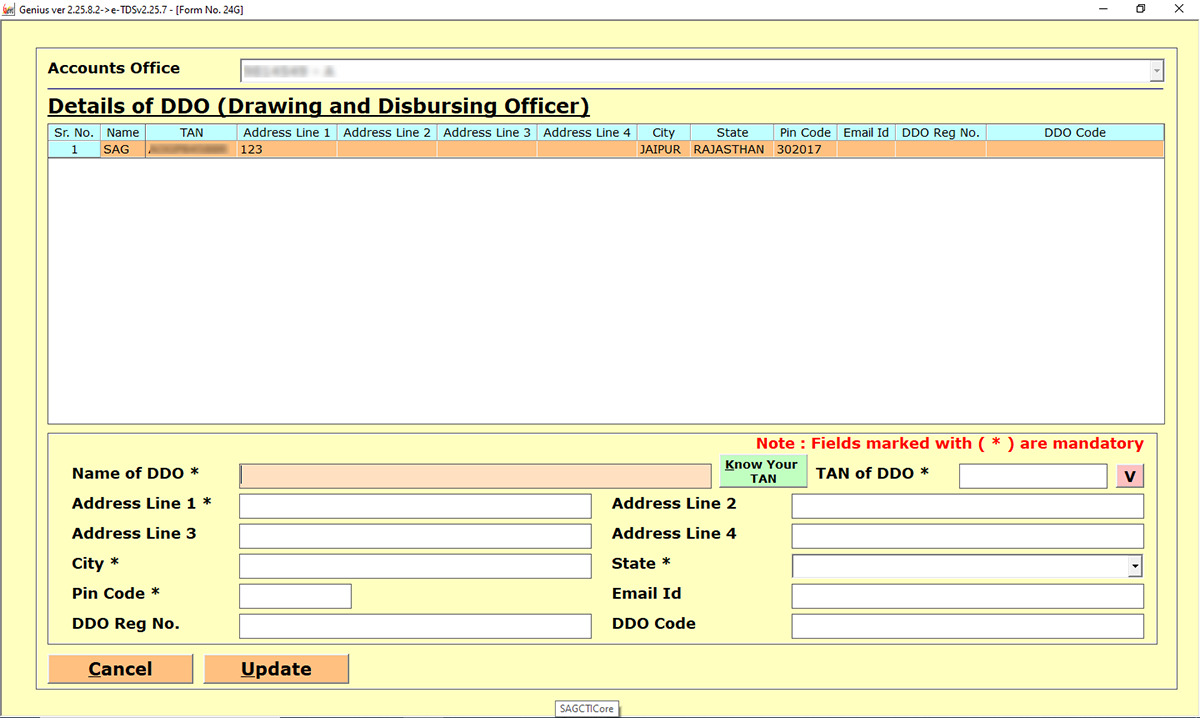Image resolution: width=1200 pixels, height=718 pixels.
Task: Click the Cancel button
Action: click(120, 669)
